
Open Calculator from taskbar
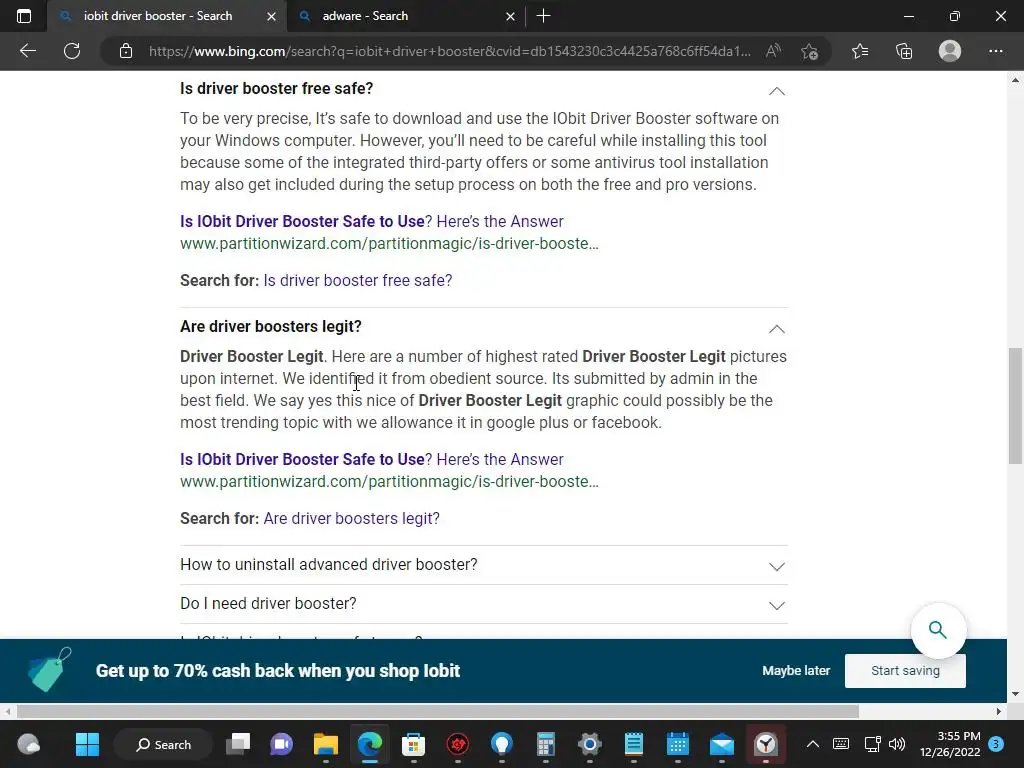(x=545, y=744)
